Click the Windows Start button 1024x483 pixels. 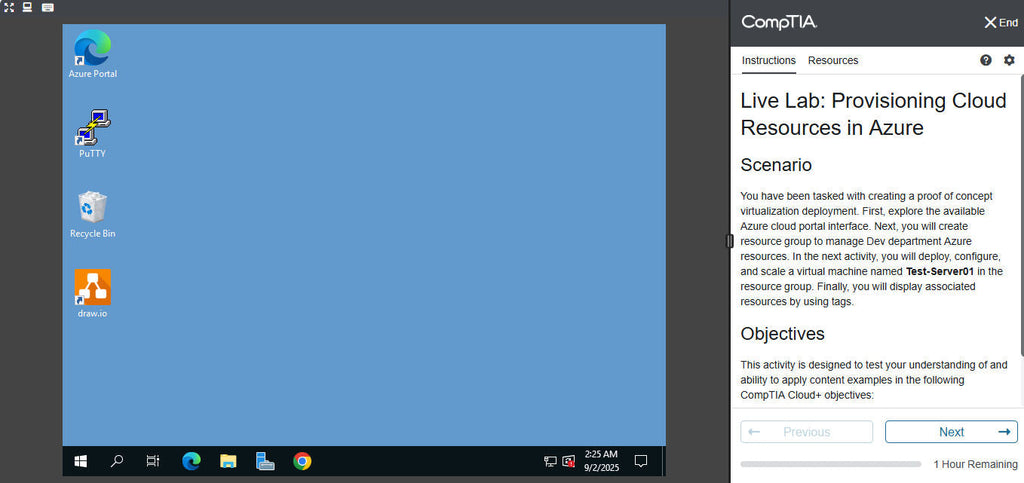[81, 461]
